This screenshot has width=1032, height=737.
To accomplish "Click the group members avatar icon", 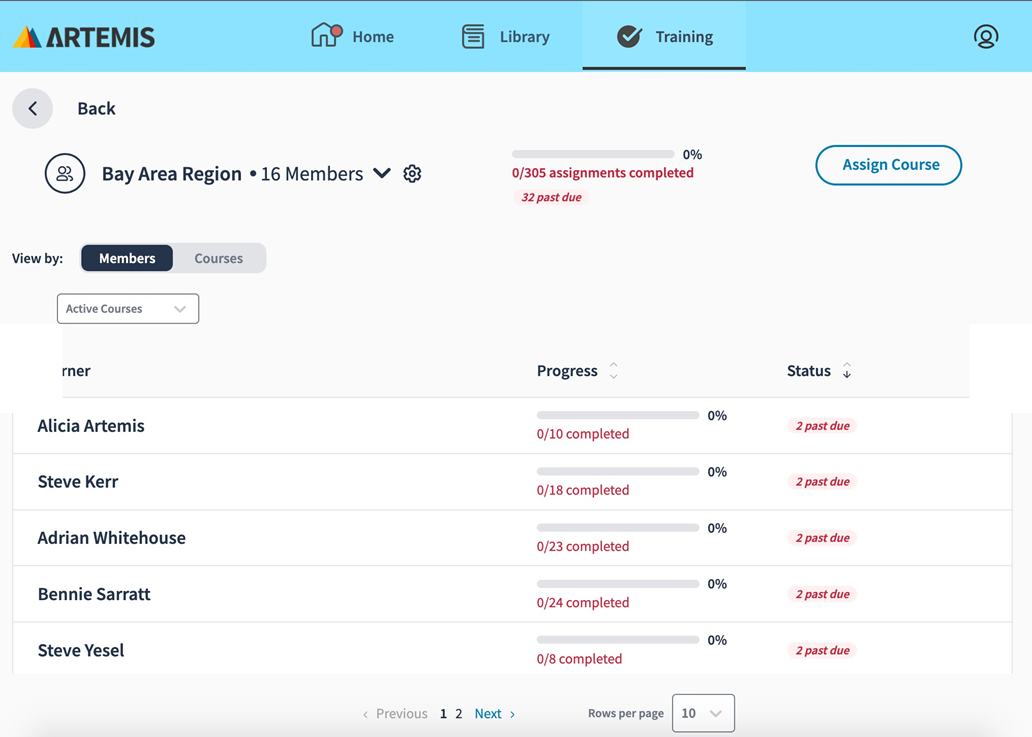I will pos(65,174).
